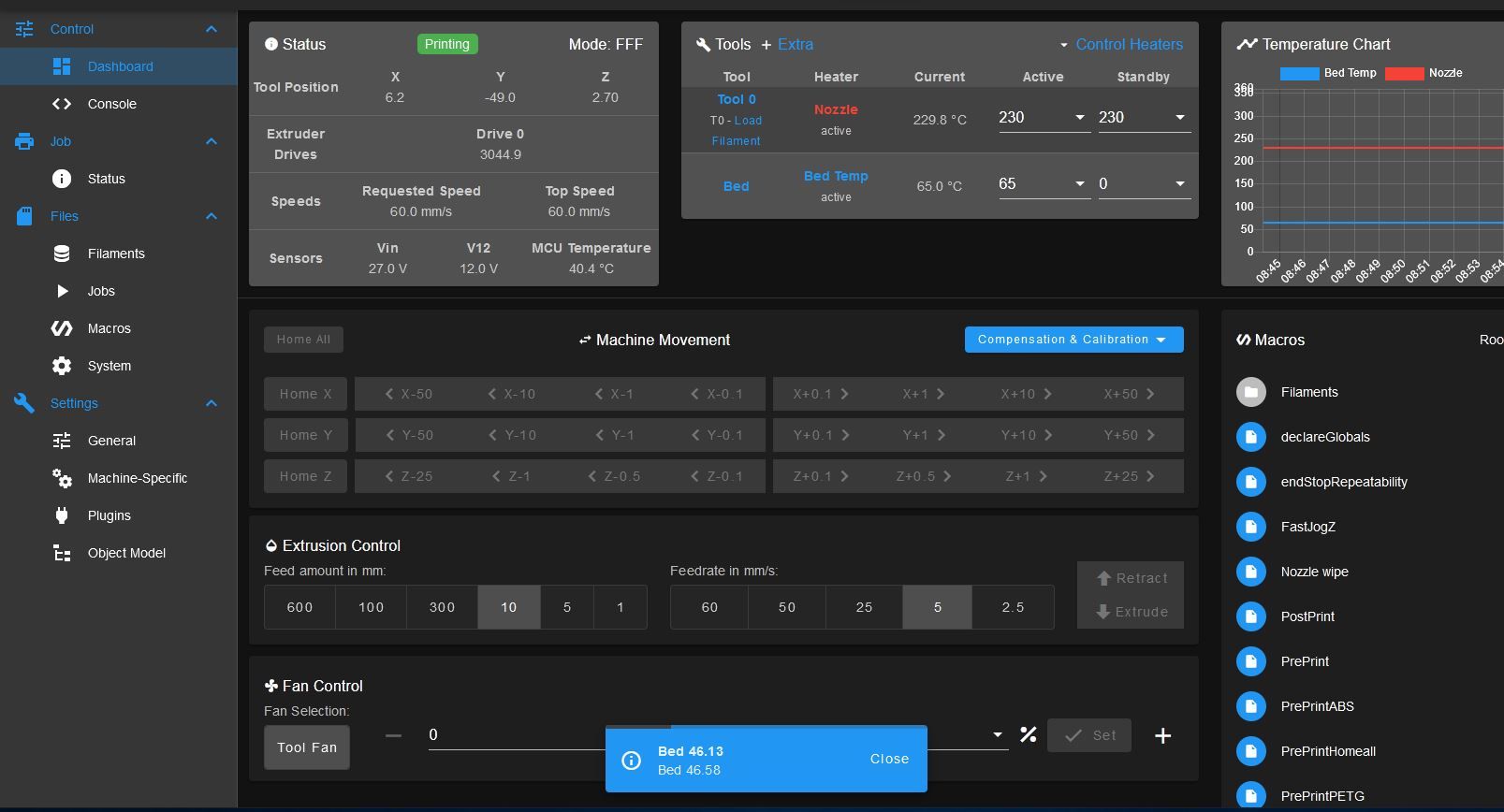Open fan value dropdown arrow
1504x812 pixels.
[997, 735]
